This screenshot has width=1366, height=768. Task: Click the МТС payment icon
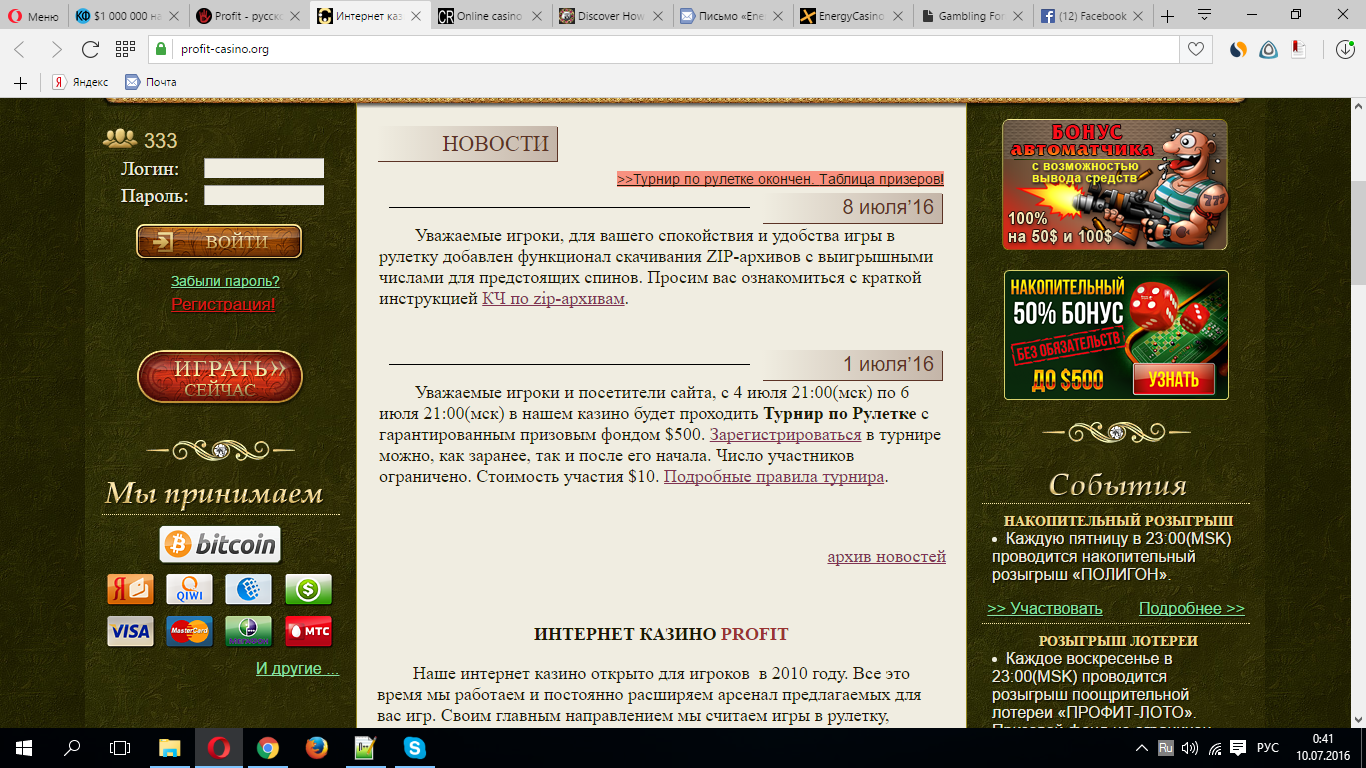click(x=308, y=631)
